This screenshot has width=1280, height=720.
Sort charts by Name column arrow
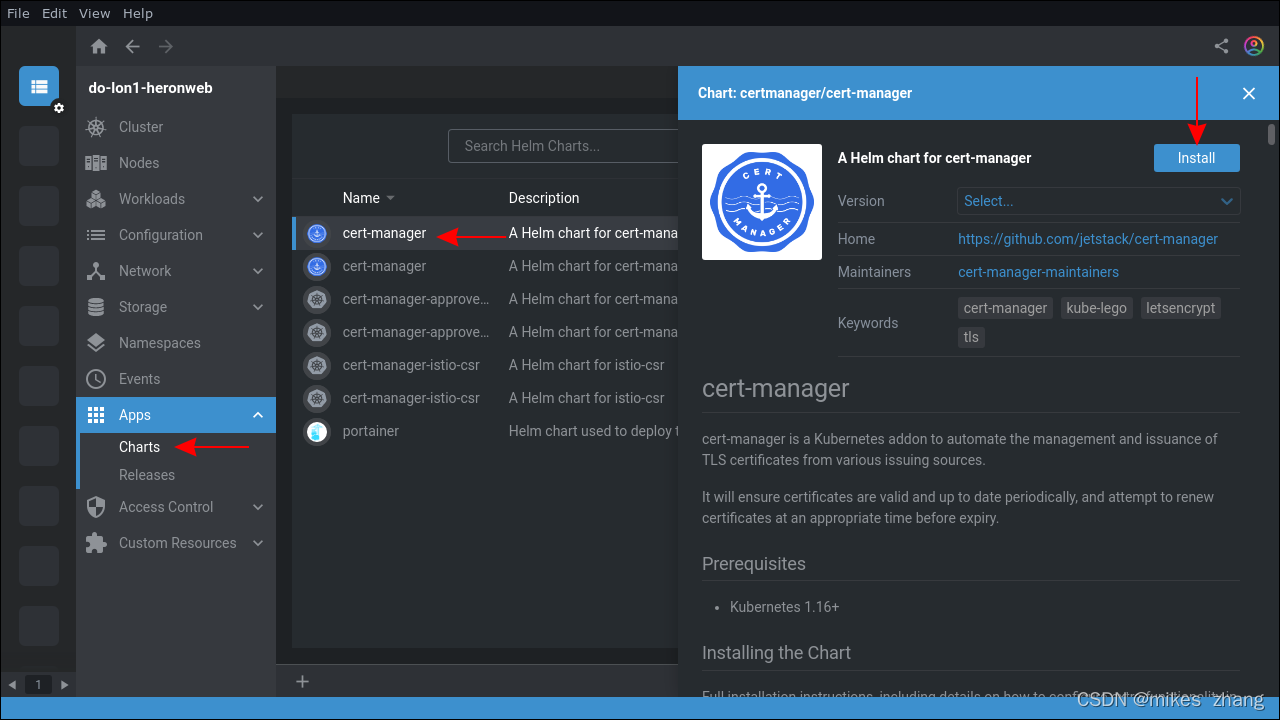pos(391,198)
